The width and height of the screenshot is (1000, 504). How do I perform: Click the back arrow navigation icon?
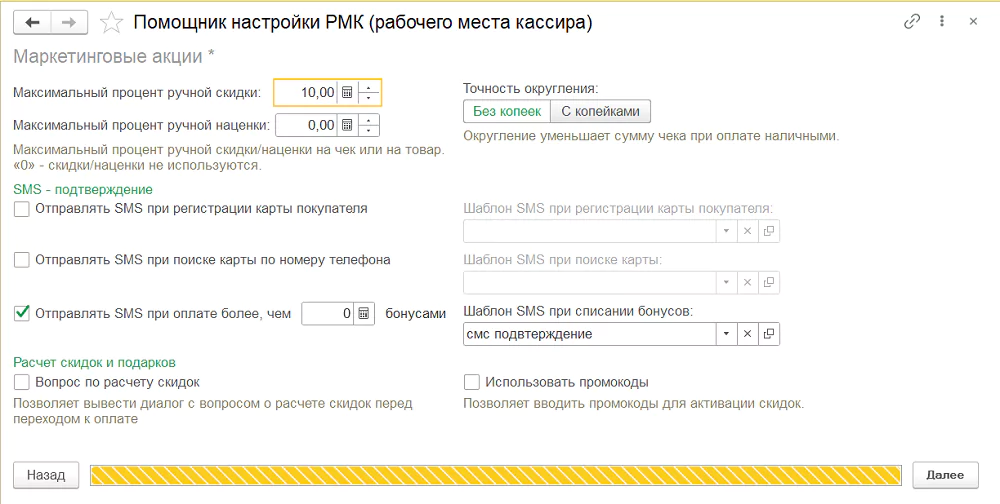point(33,23)
